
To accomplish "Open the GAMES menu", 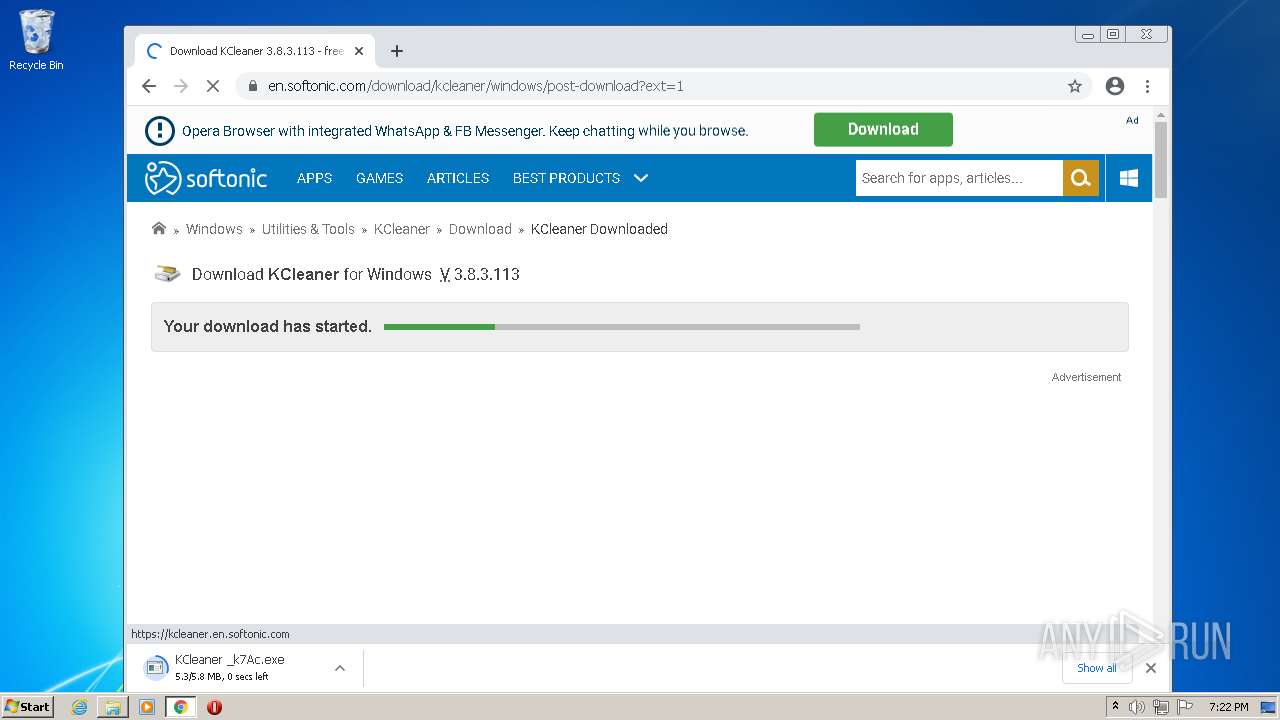I will (x=379, y=178).
